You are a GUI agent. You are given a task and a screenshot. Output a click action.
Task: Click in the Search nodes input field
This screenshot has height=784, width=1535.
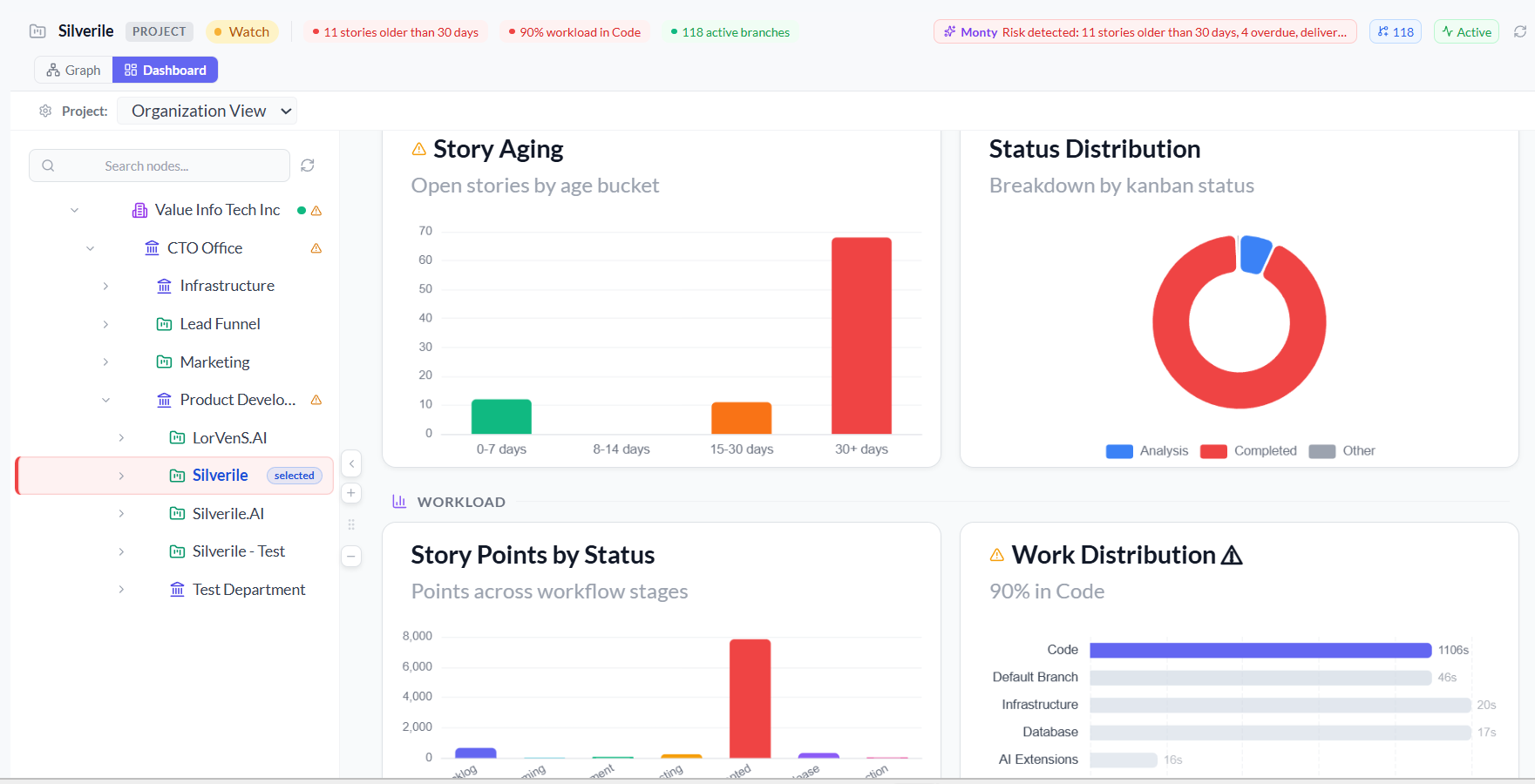point(160,166)
